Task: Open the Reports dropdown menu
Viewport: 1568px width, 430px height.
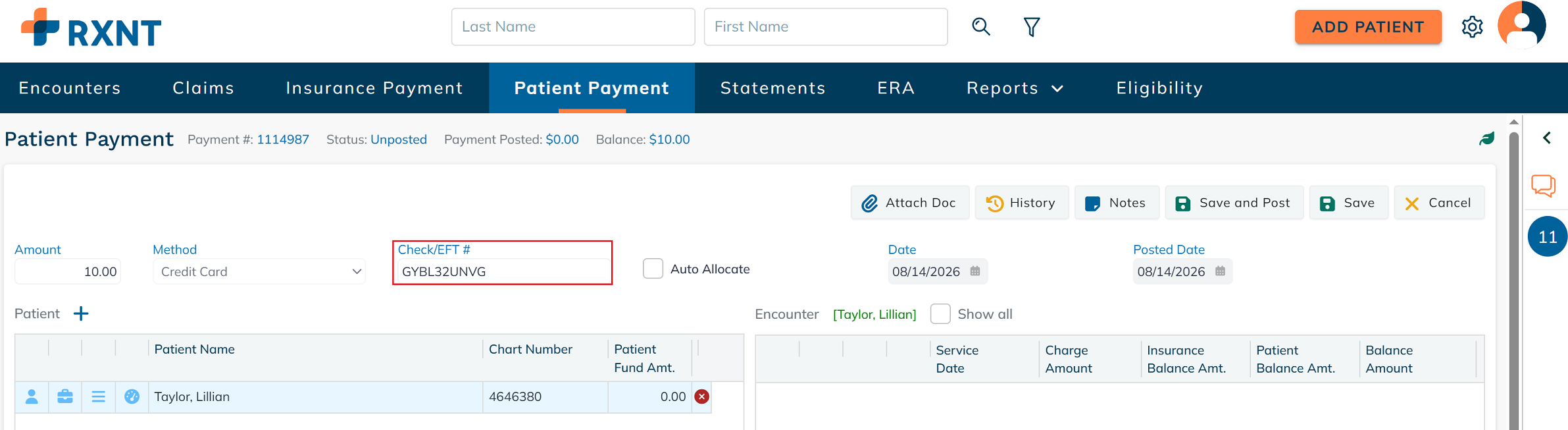Action: (1015, 88)
